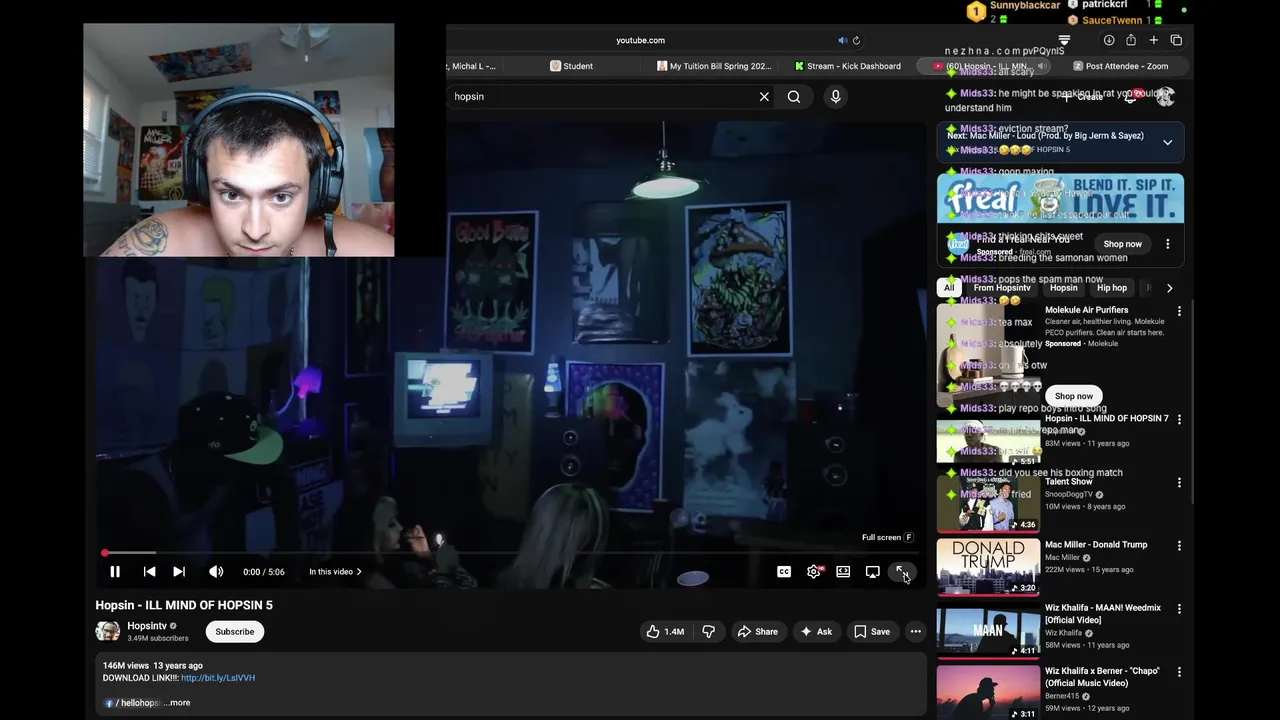Viewport: 1280px width, 720px height.
Task: Show more filter chips arrow
Action: point(1169,288)
